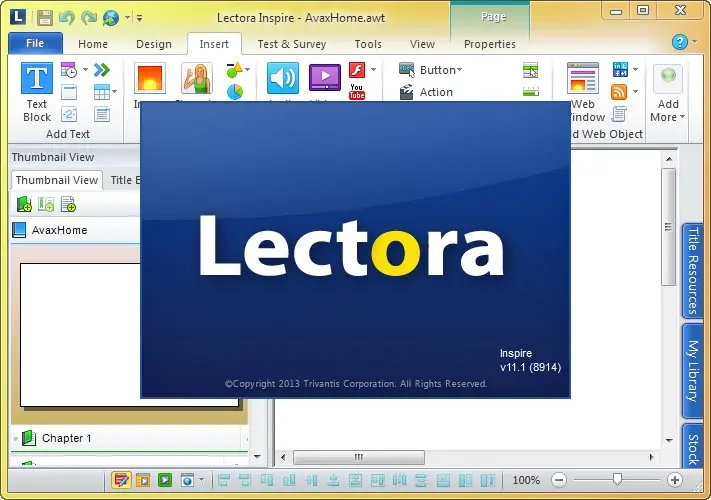The height and width of the screenshot is (500, 711).
Task: Insert a Character with the waving woman icon
Action: [197, 78]
